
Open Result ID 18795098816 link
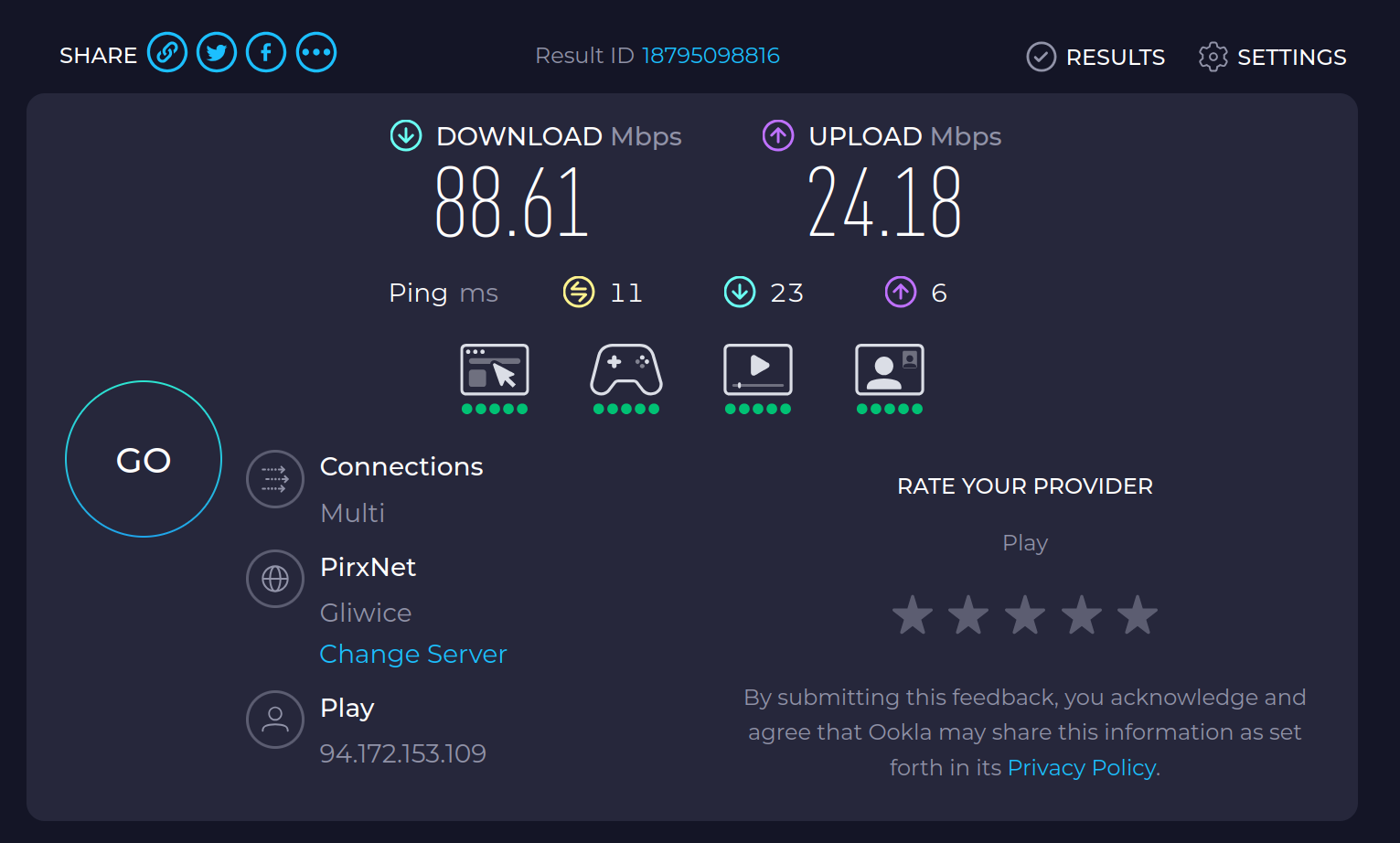tap(711, 56)
